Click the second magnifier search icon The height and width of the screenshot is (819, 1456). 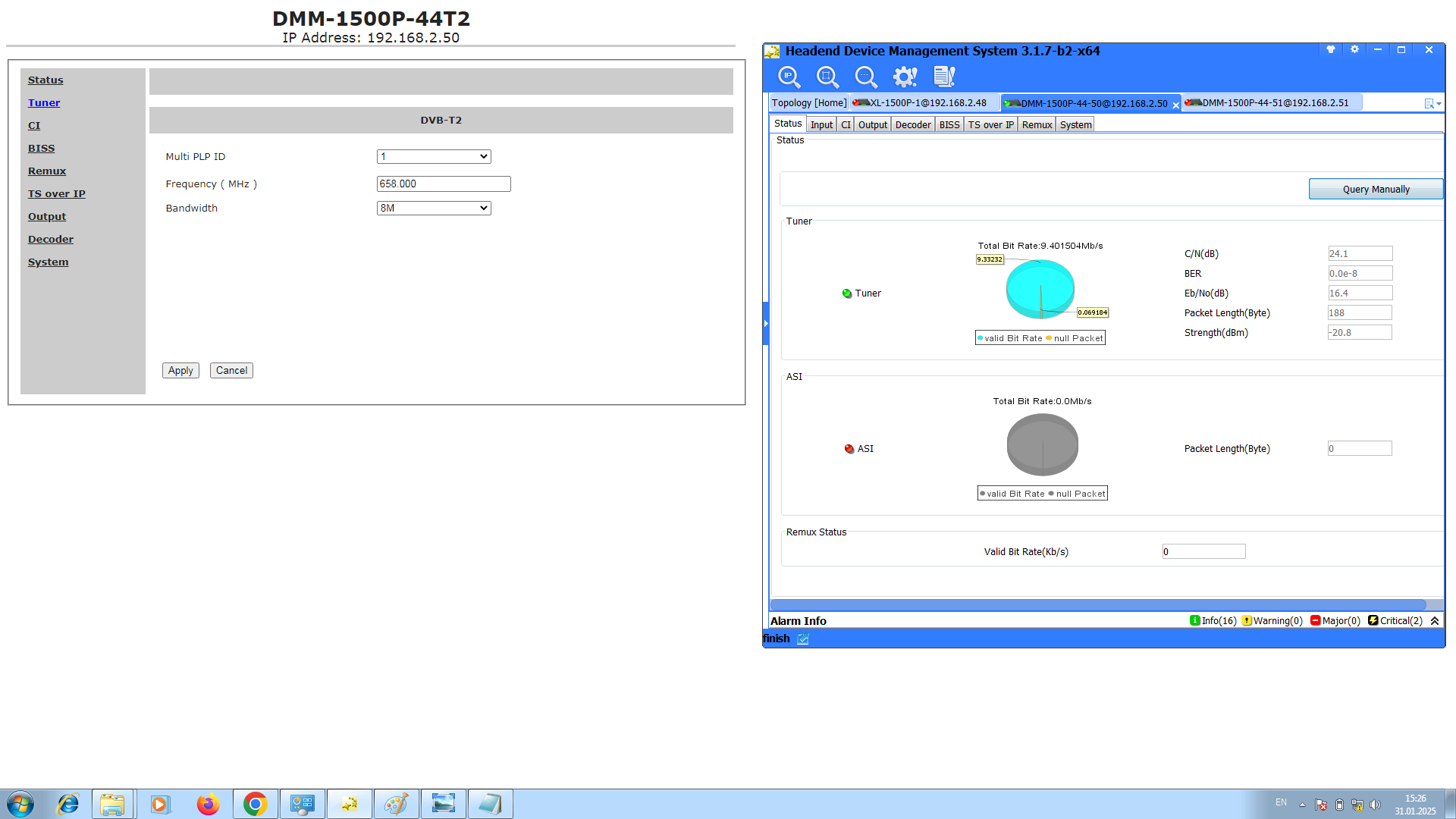(x=827, y=77)
